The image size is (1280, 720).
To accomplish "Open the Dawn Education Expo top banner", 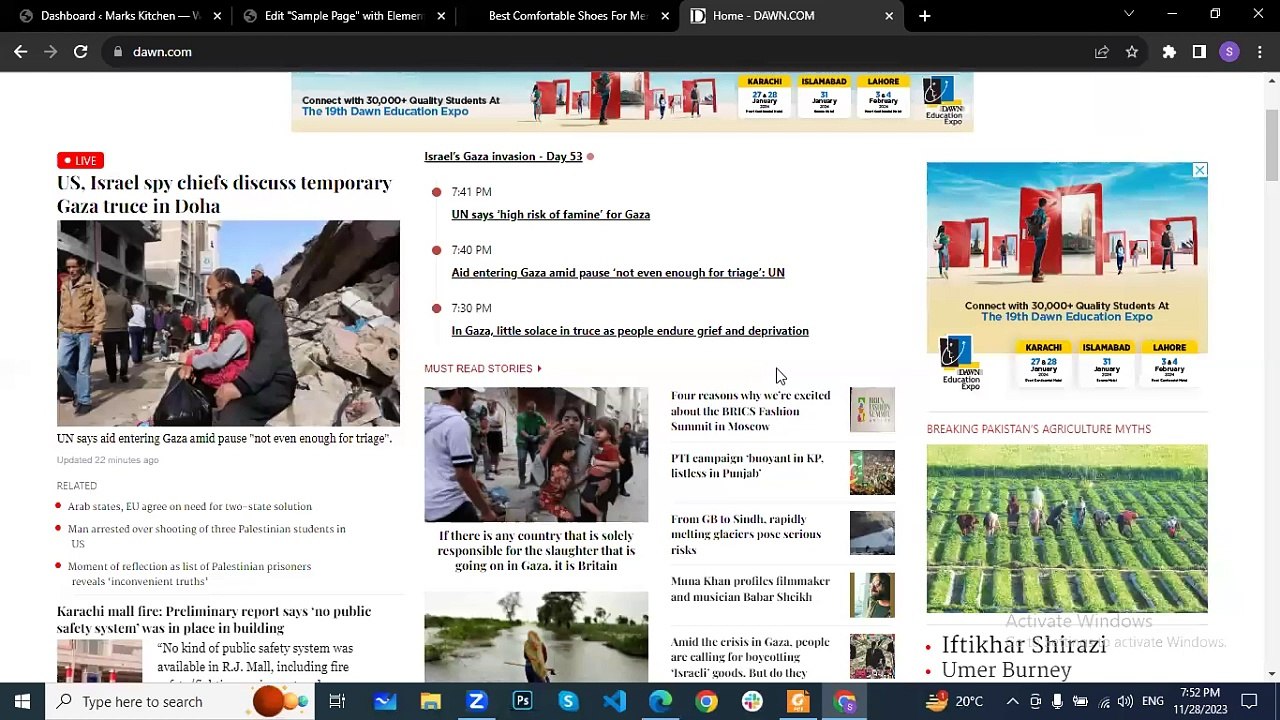I will 632,102.
